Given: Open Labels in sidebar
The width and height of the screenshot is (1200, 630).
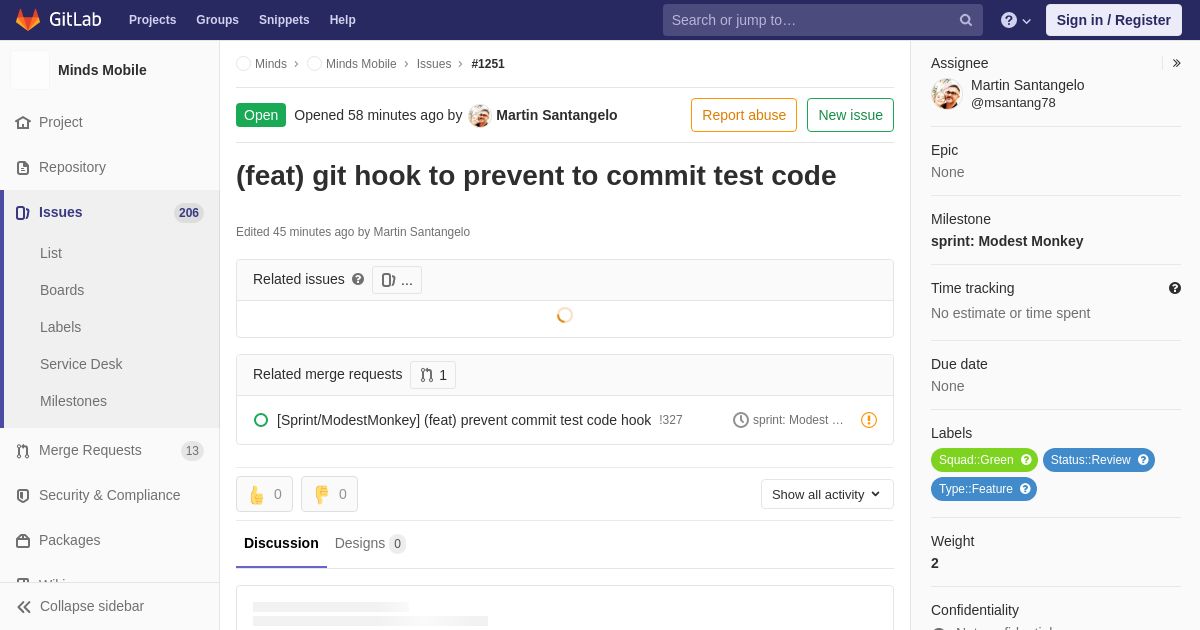Looking at the screenshot, I should 60,327.
